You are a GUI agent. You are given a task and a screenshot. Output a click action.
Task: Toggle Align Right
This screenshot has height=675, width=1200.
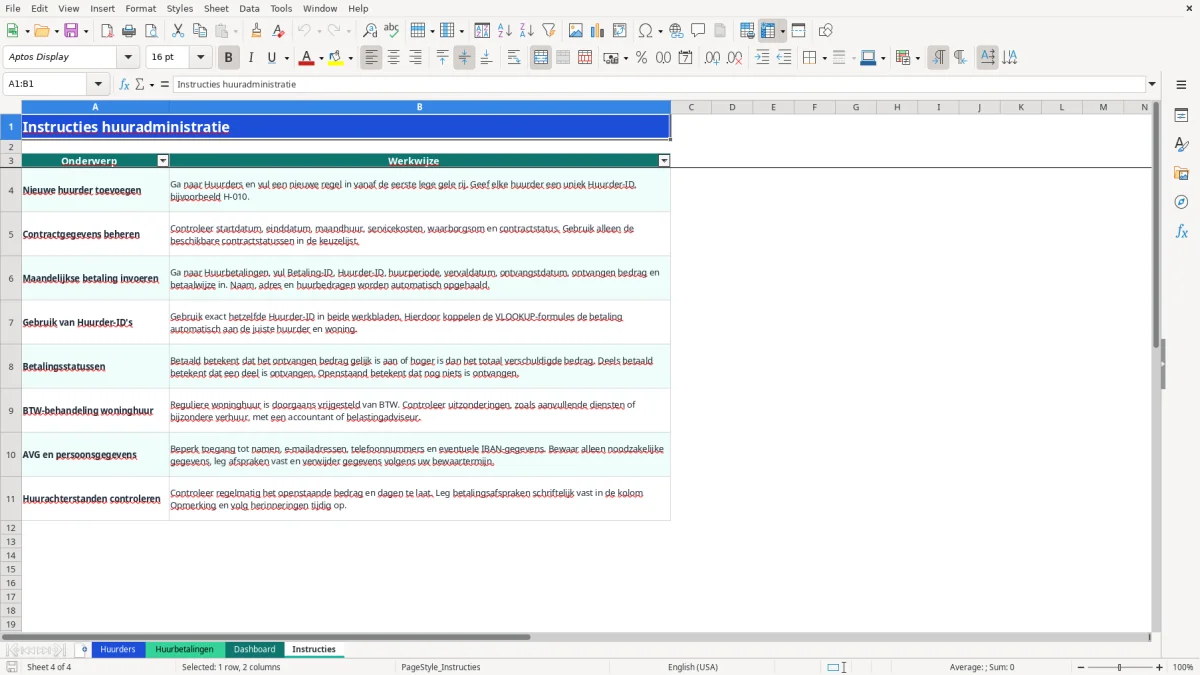[x=415, y=58]
